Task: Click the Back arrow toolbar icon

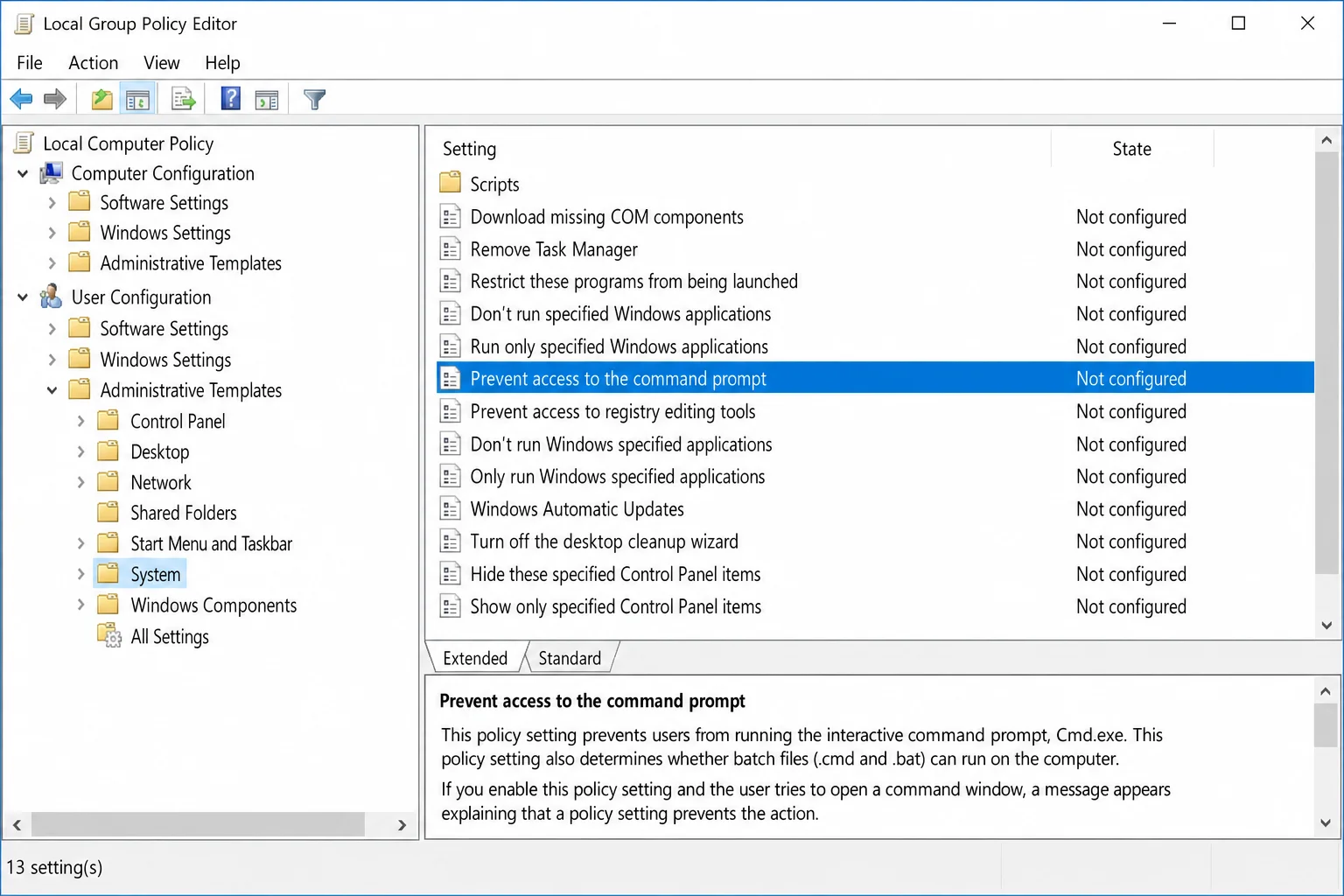Action: click(22, 100)
